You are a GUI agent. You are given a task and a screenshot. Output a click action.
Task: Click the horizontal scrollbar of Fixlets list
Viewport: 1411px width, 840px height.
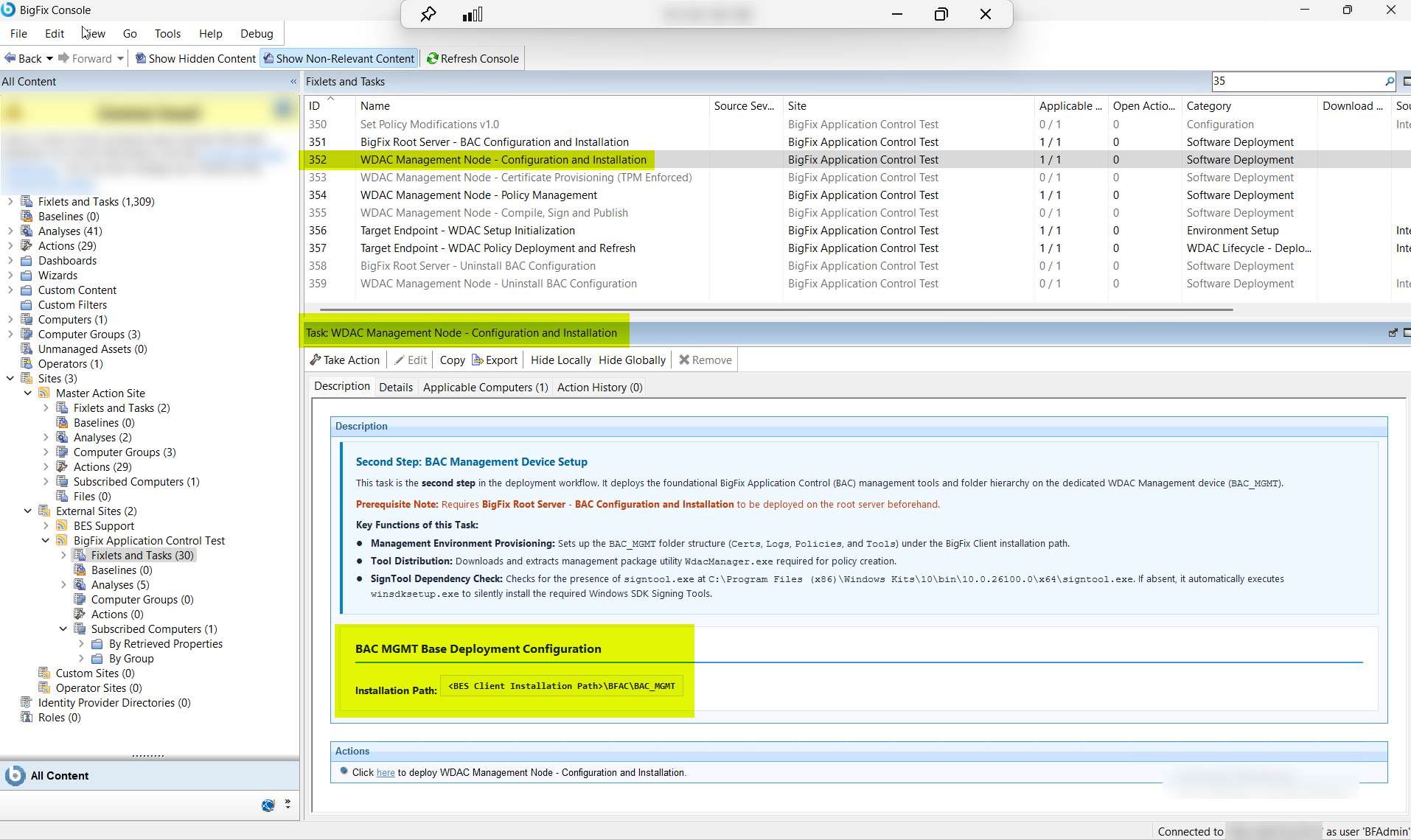776,309
